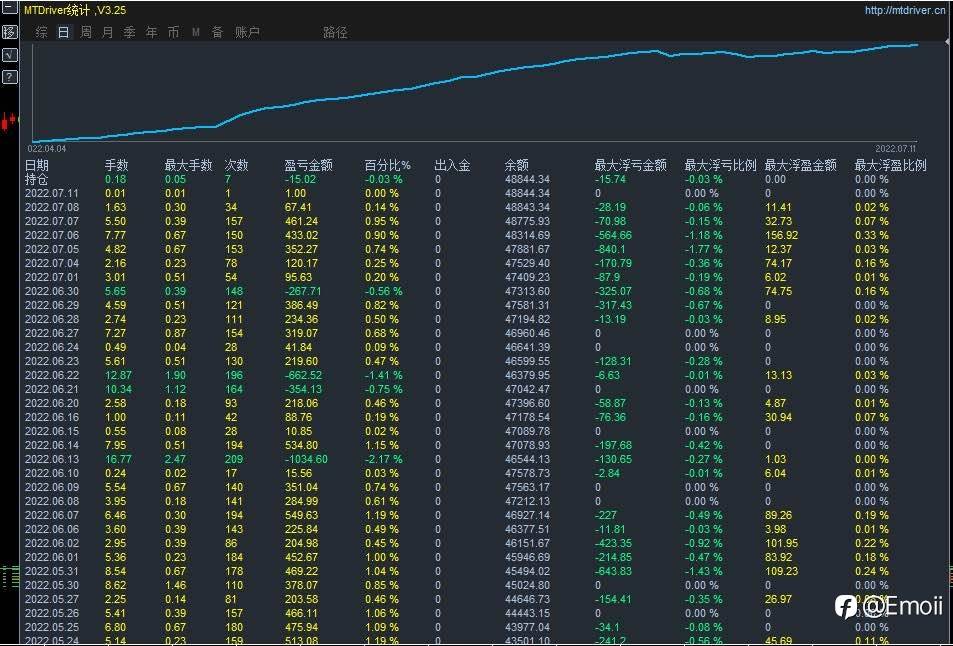Screen dimensions: 953x646
Task: Click the M tab
Action: pos(196,32)
